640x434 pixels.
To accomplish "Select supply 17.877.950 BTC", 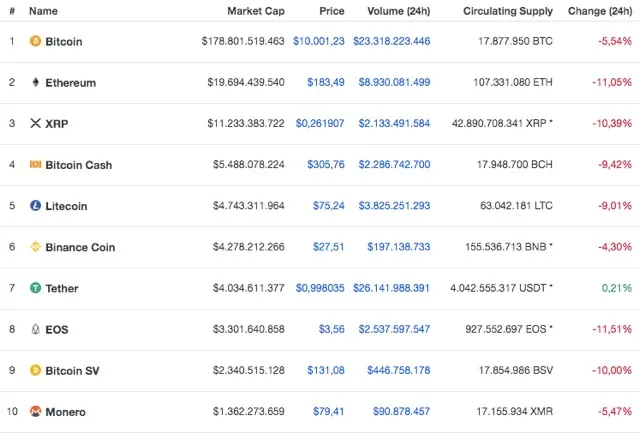I will pos(516,41).
